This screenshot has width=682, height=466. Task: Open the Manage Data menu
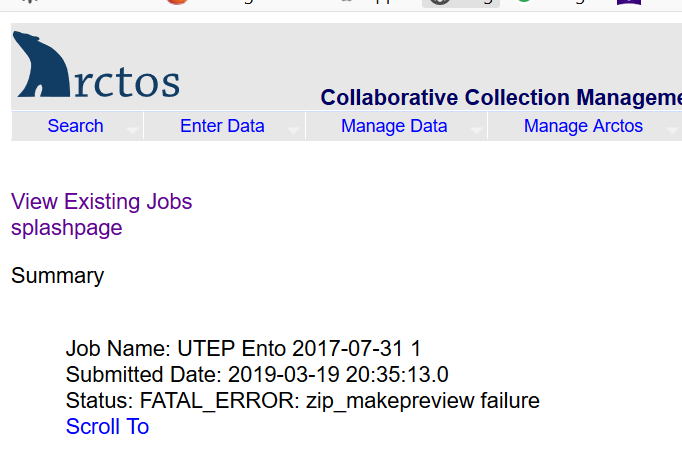(394, 126)
